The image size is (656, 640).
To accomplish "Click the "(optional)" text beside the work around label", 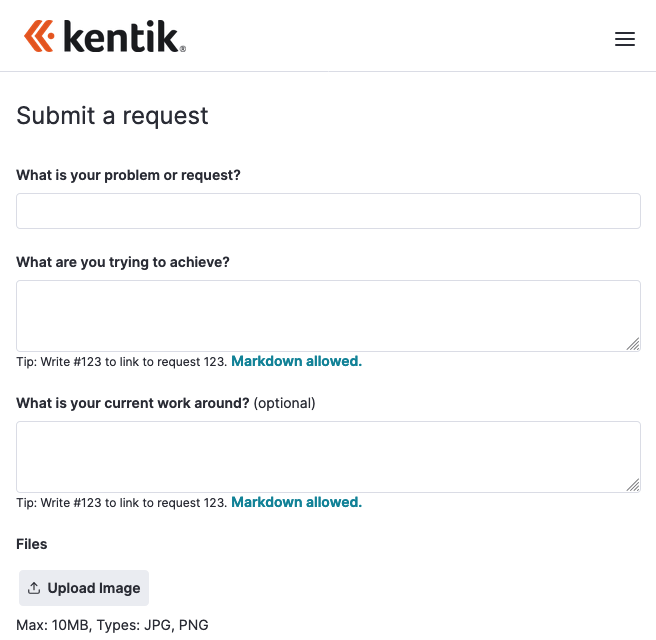I will tap(284, 403).
